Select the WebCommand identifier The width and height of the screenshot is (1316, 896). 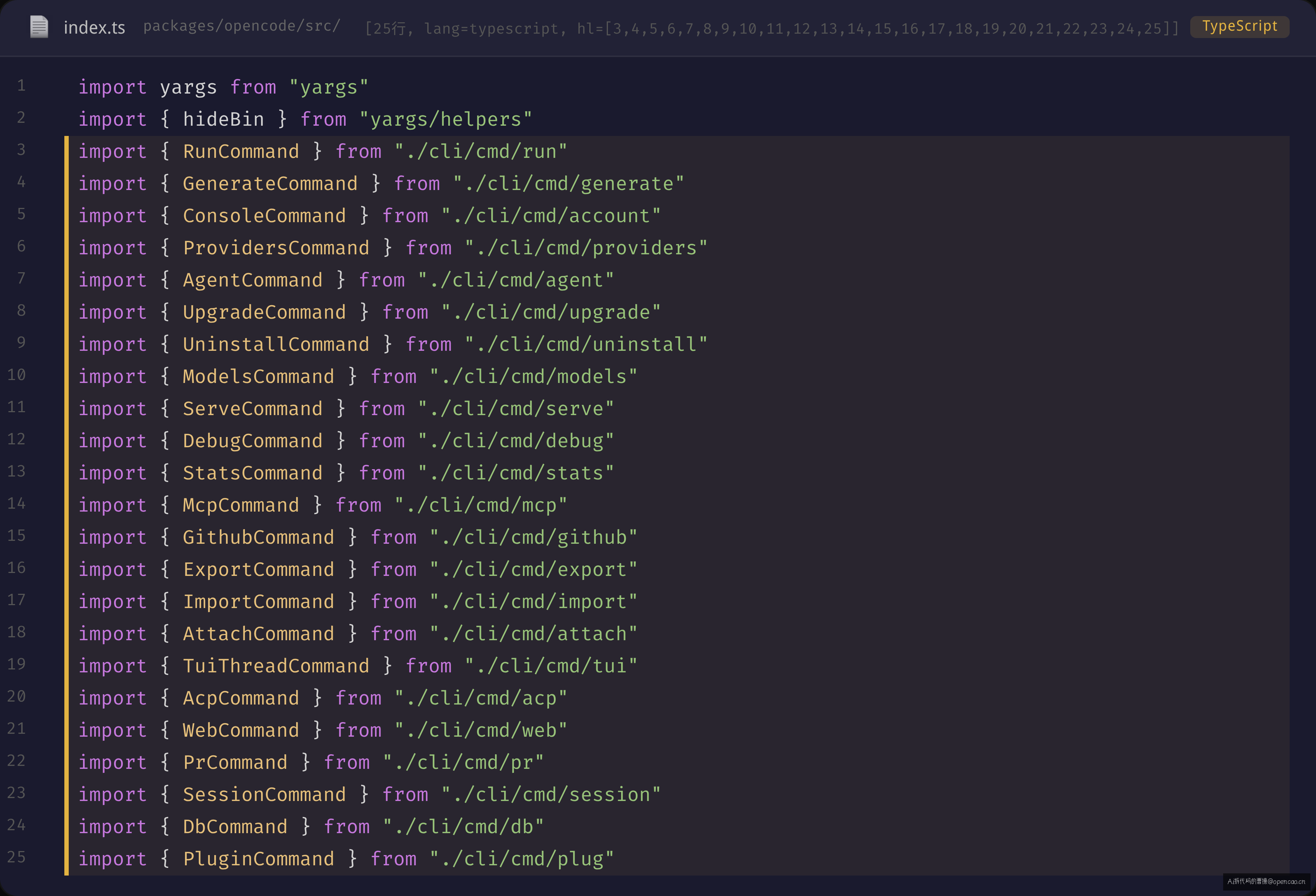pyautogui.click(x=241, y=730)
